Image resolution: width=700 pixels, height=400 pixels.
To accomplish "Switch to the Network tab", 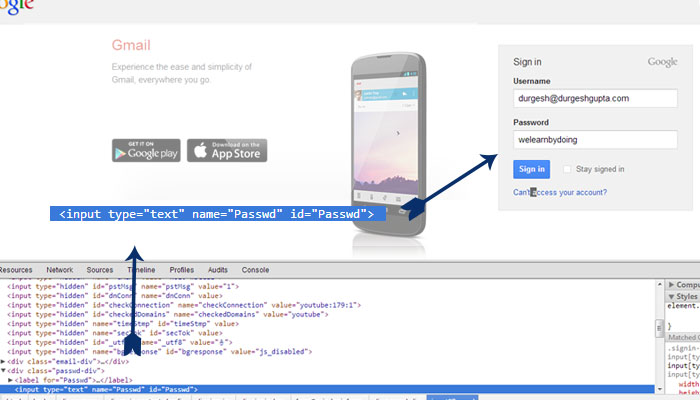I will click(x=60, y=270).
